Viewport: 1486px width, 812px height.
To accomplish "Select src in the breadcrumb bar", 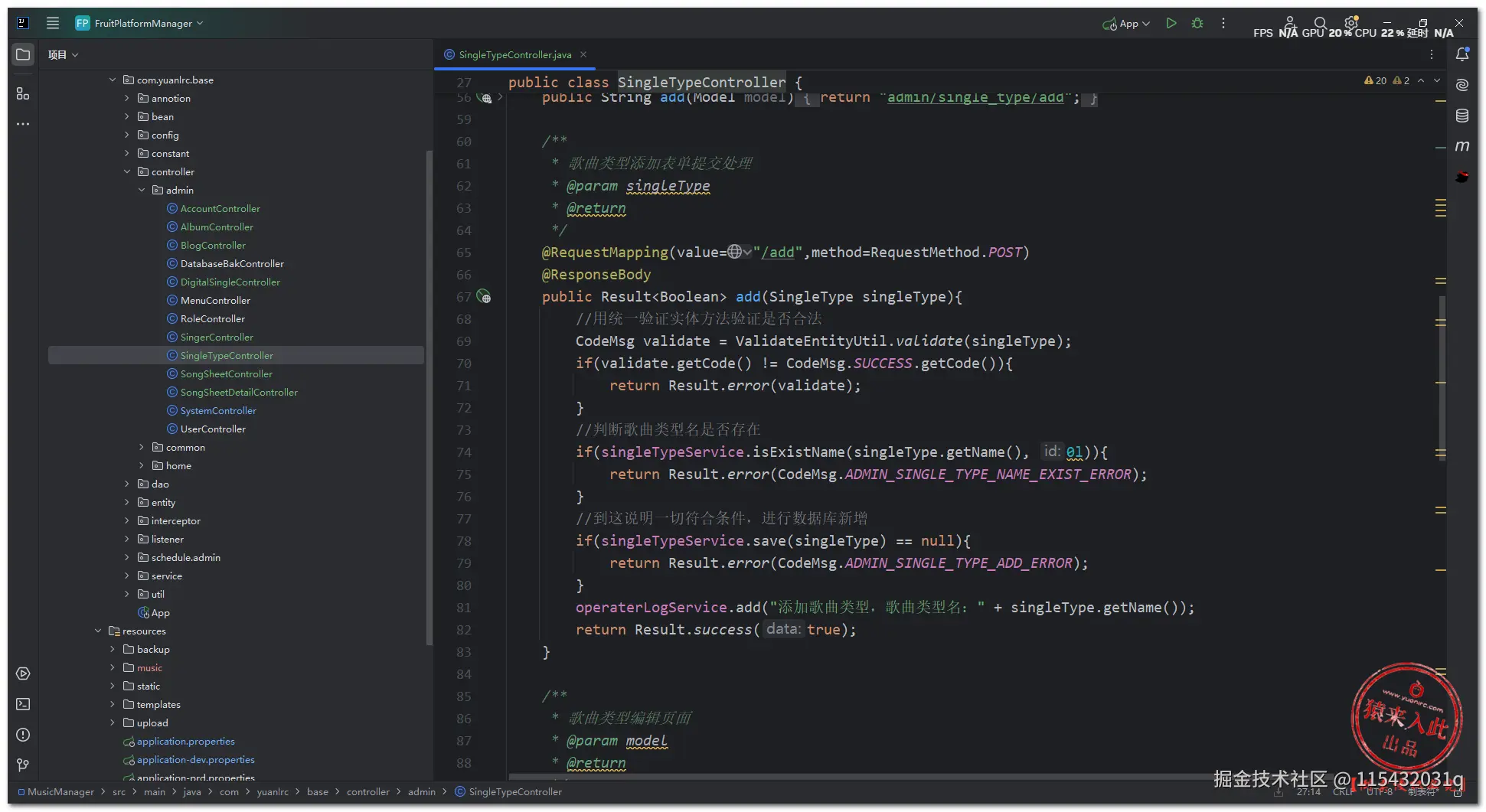I will pos(119,792).
